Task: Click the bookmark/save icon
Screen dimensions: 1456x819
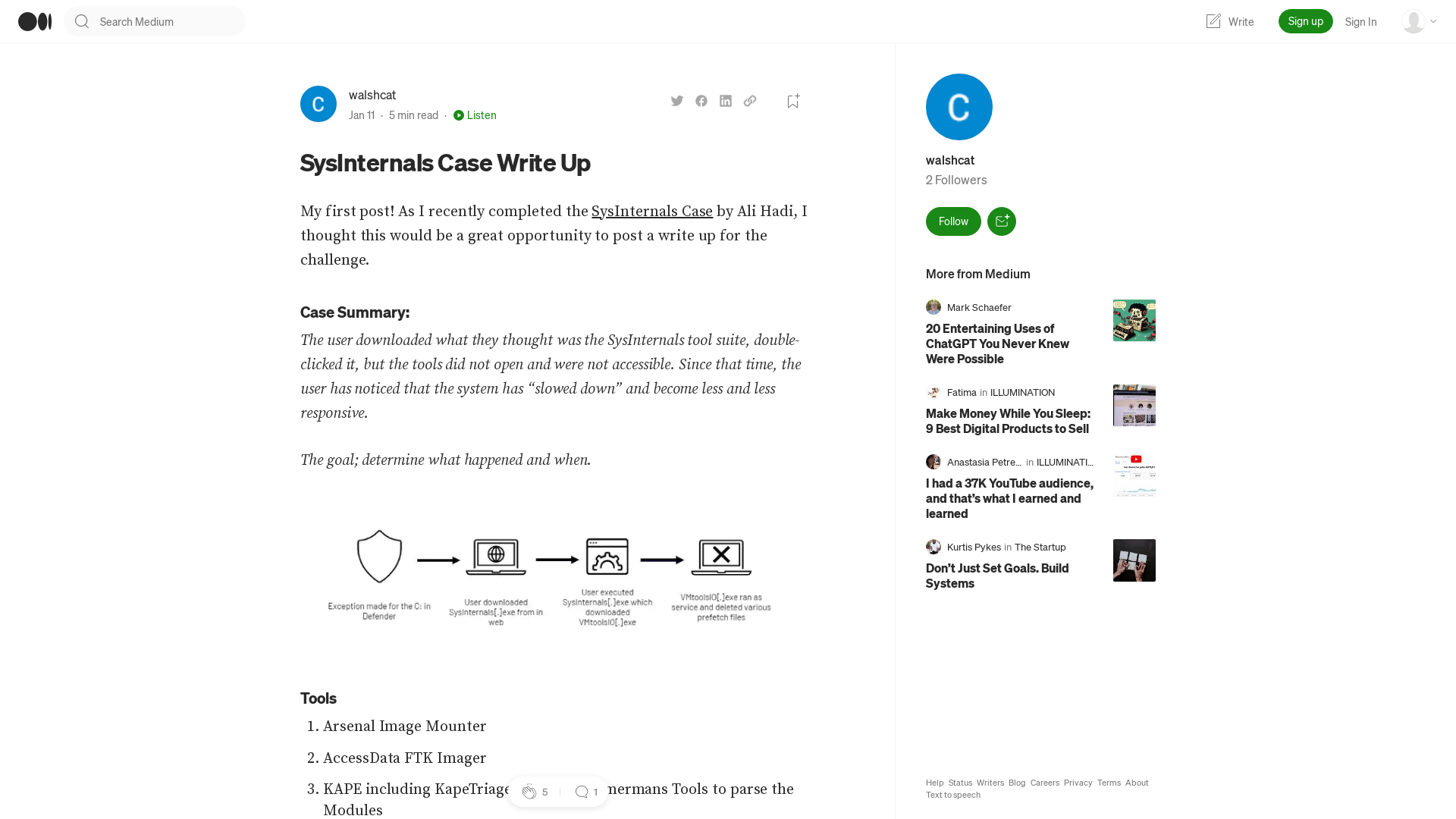Action: 793,101
